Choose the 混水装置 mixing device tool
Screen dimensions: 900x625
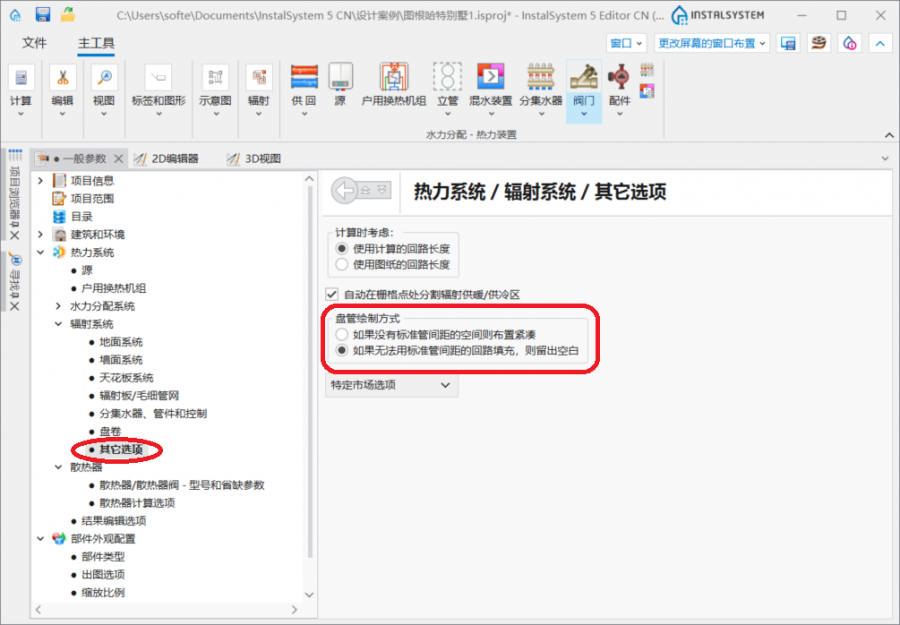(488, 78)
